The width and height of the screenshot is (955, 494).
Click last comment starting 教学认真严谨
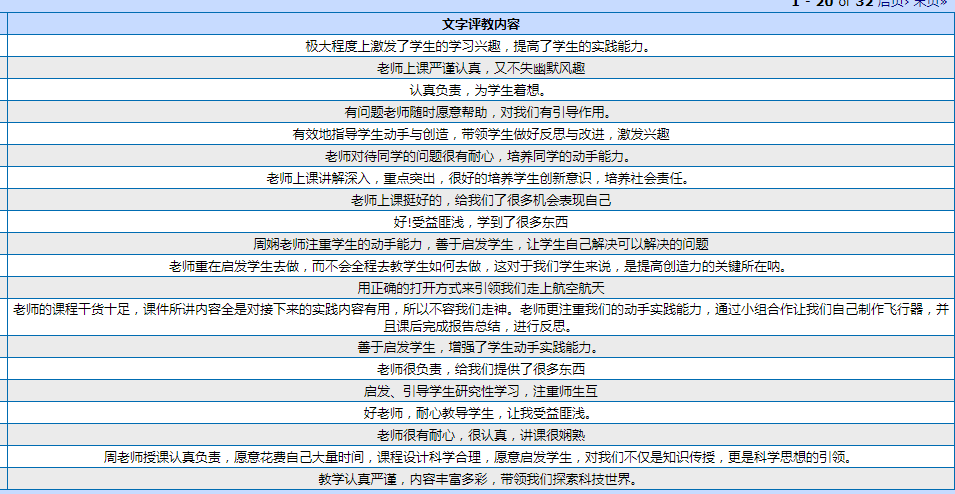480,479
